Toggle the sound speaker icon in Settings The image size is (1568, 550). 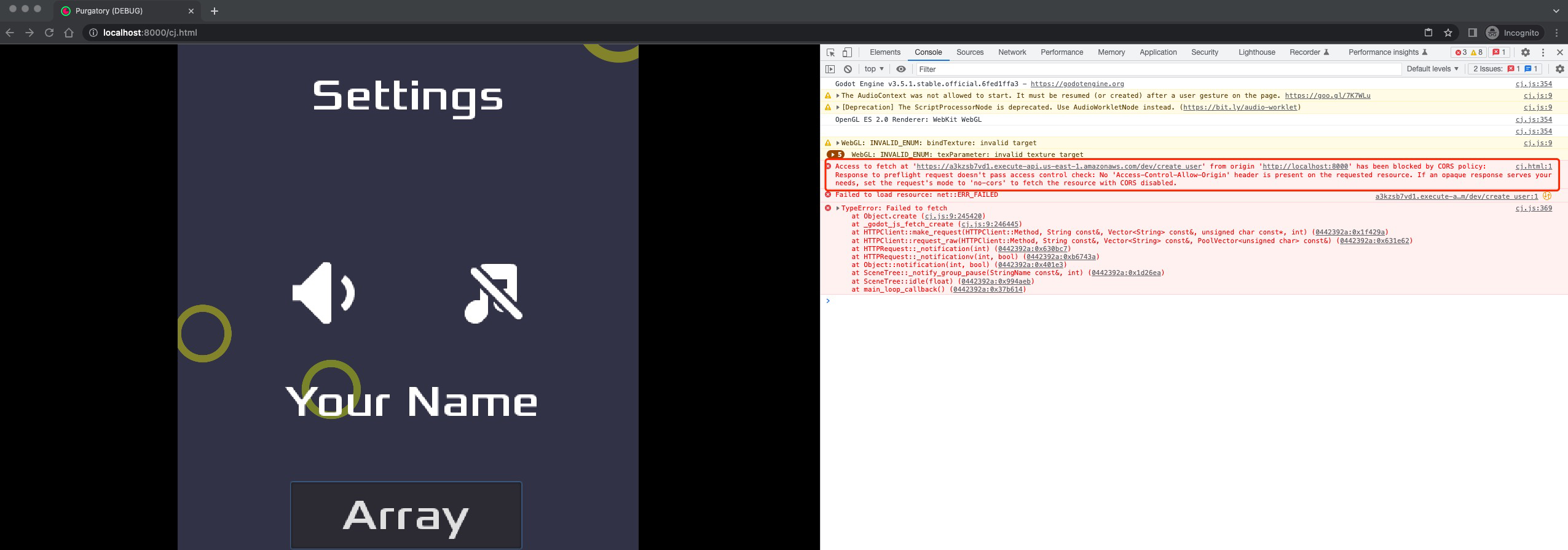point(324,293)
